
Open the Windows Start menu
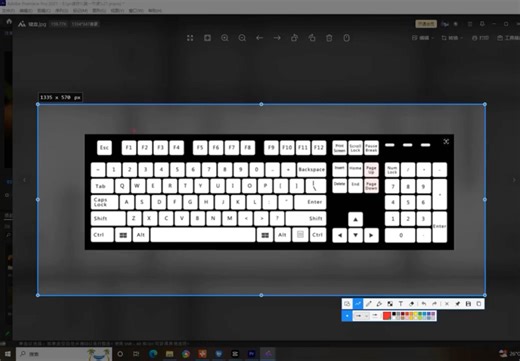tap(7, 354)
